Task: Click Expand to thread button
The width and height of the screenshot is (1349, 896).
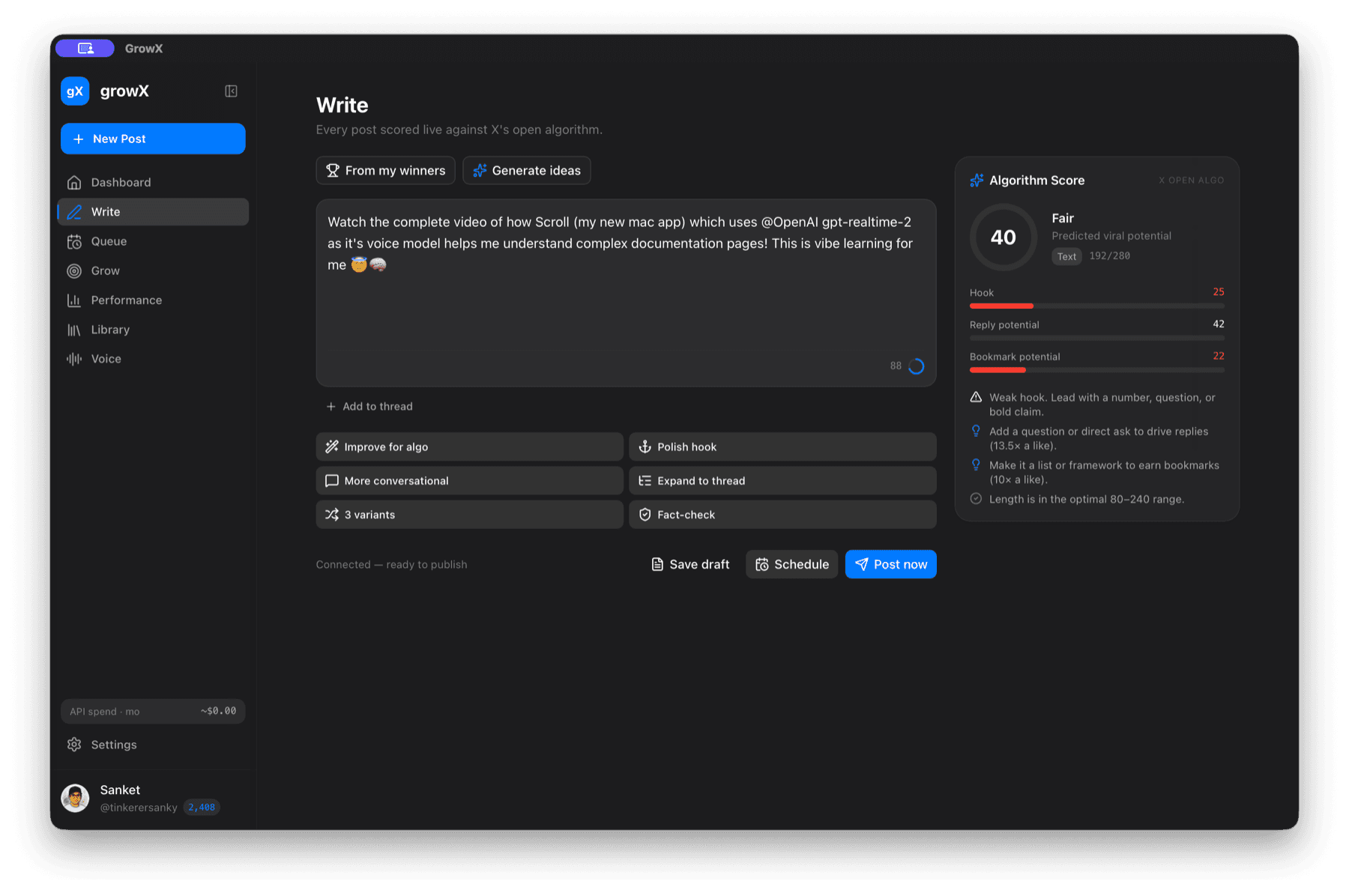Action: [782, 481]
